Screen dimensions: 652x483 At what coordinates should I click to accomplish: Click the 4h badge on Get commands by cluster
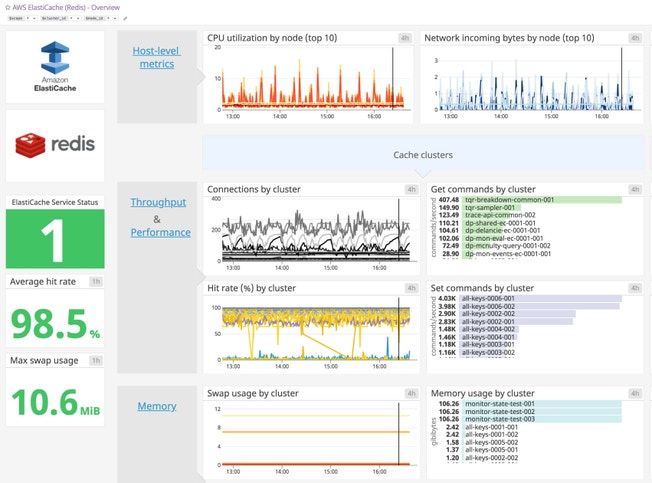635,190
